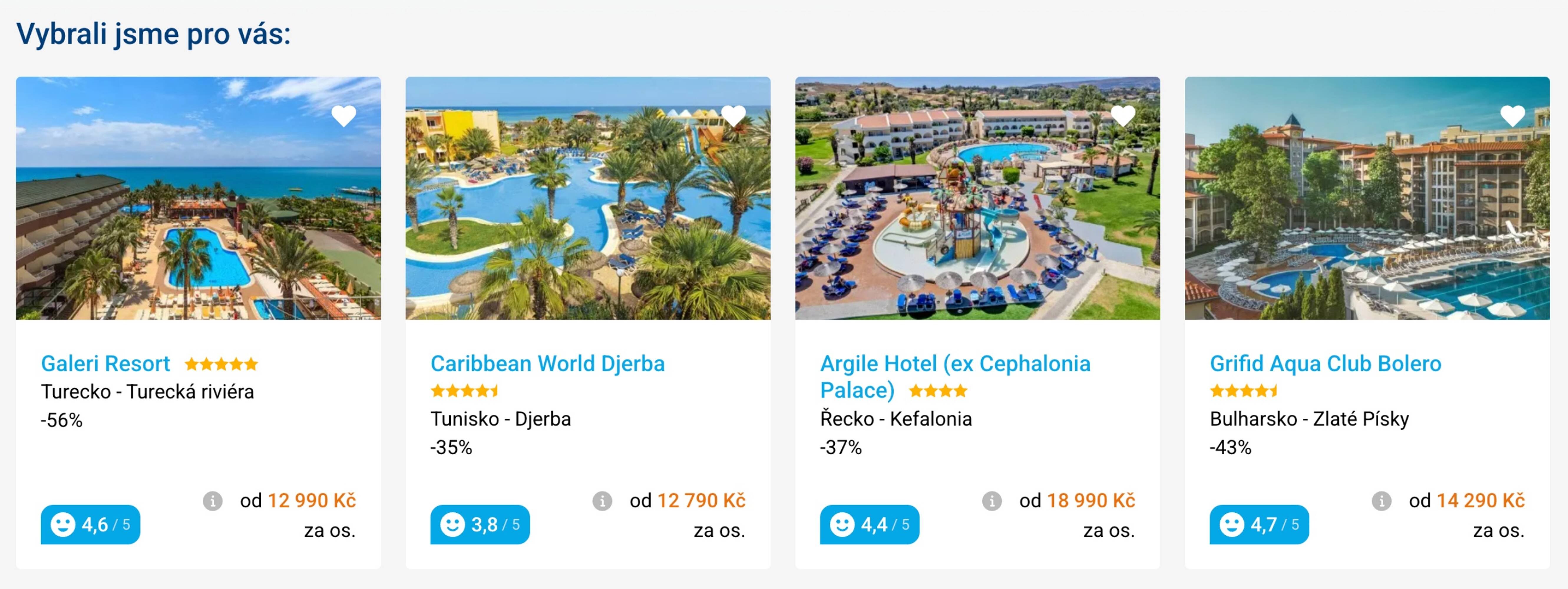The height and width of the screenshot is (589, 1568).
Task: Add Argile Hotel to favorites via heart
Action: (x=1123, y=116)
